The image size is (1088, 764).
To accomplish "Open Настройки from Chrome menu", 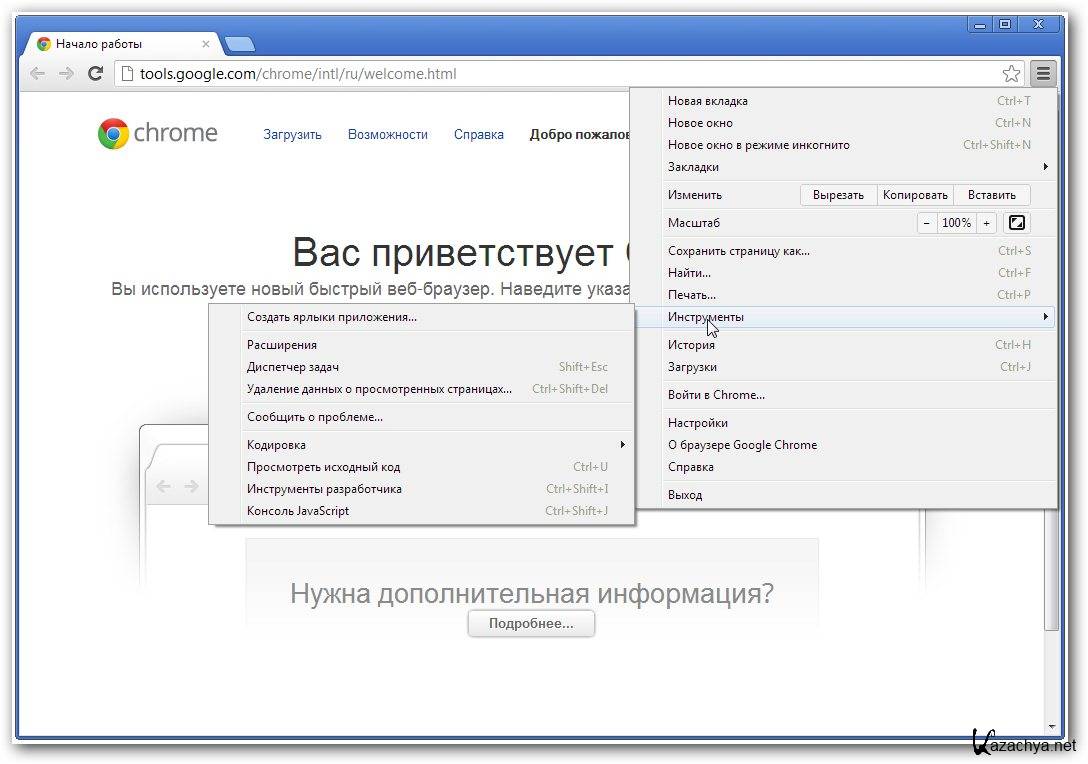I will point(697,423).
